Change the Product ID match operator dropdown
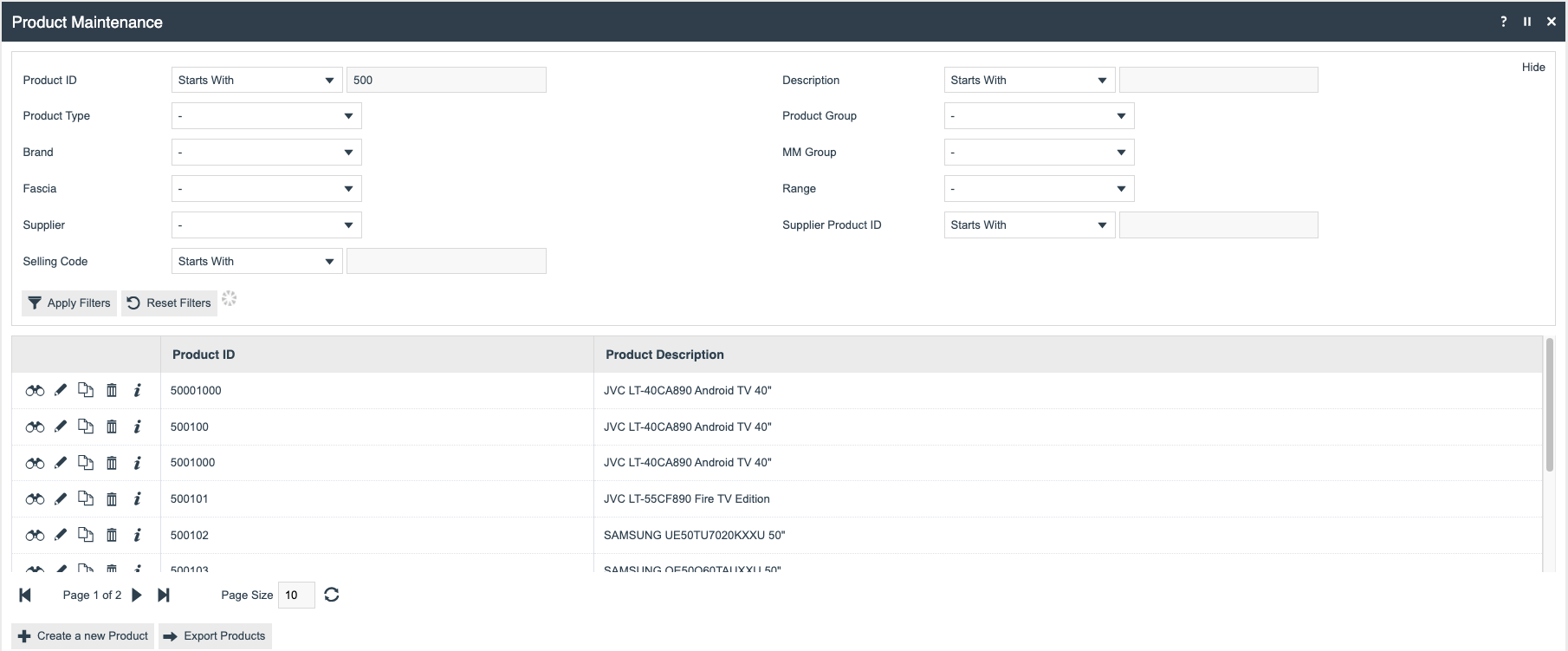1568x651 pixels. [x=256, y=81]
